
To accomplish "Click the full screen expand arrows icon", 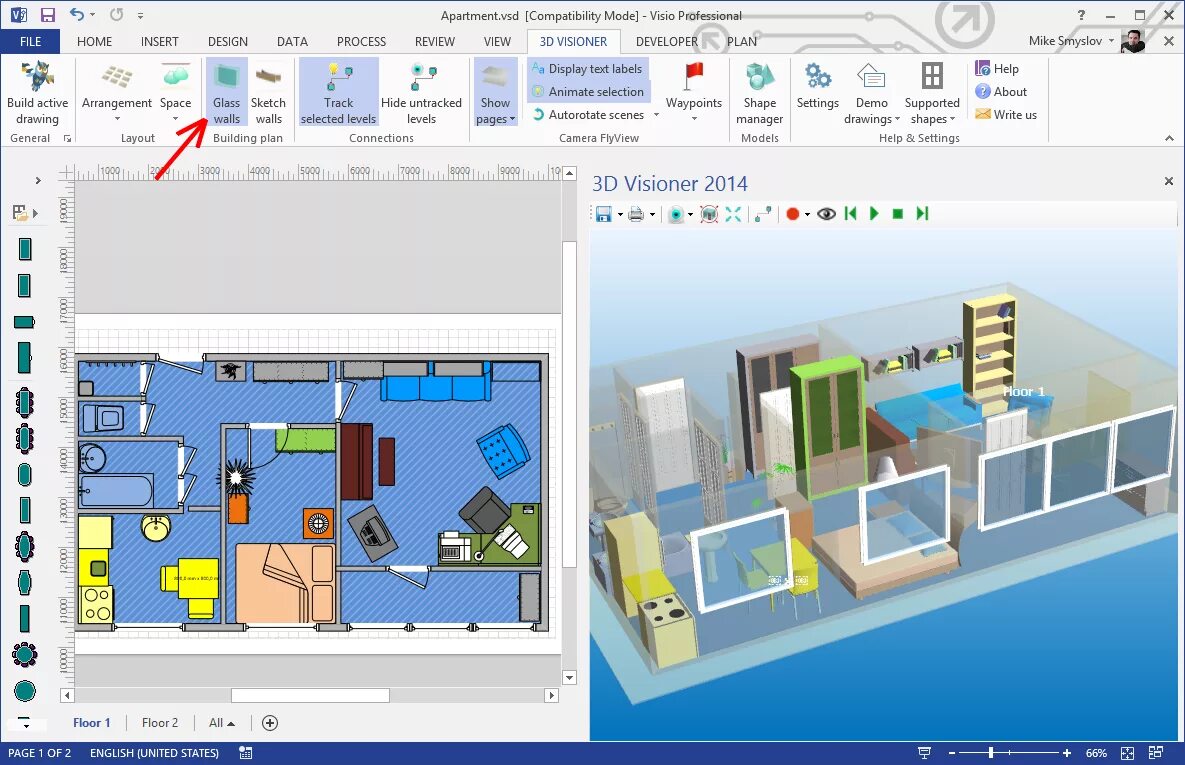I will pos(733,215).
